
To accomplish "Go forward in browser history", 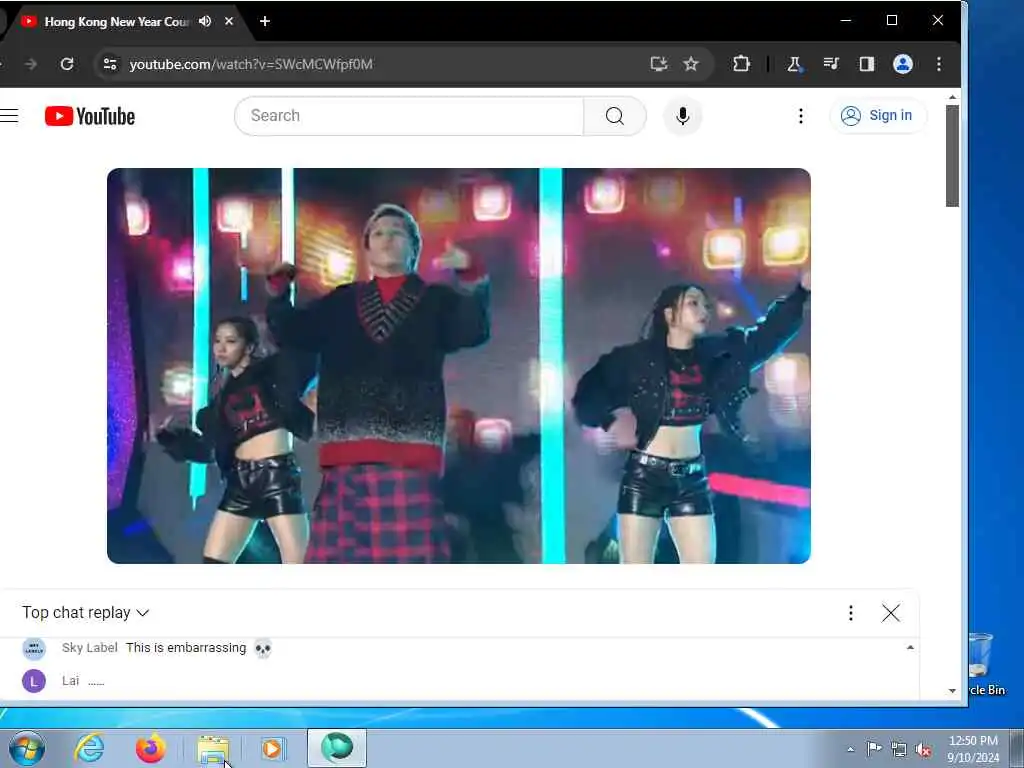I will tap(30, 64).
